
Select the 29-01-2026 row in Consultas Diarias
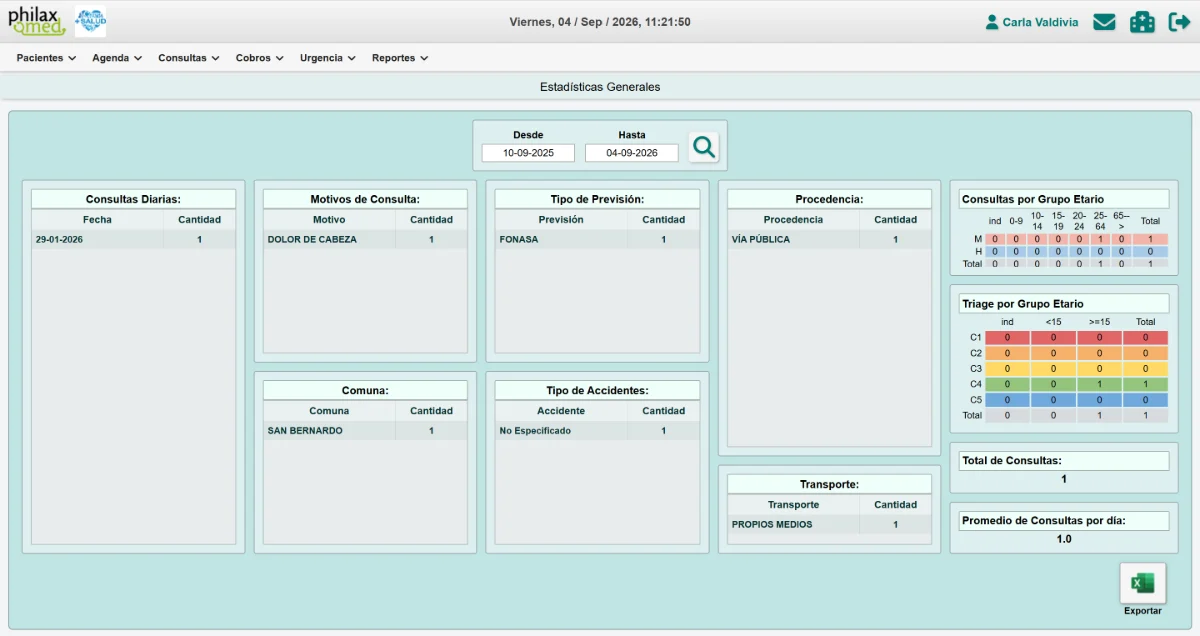pos(134,240)
